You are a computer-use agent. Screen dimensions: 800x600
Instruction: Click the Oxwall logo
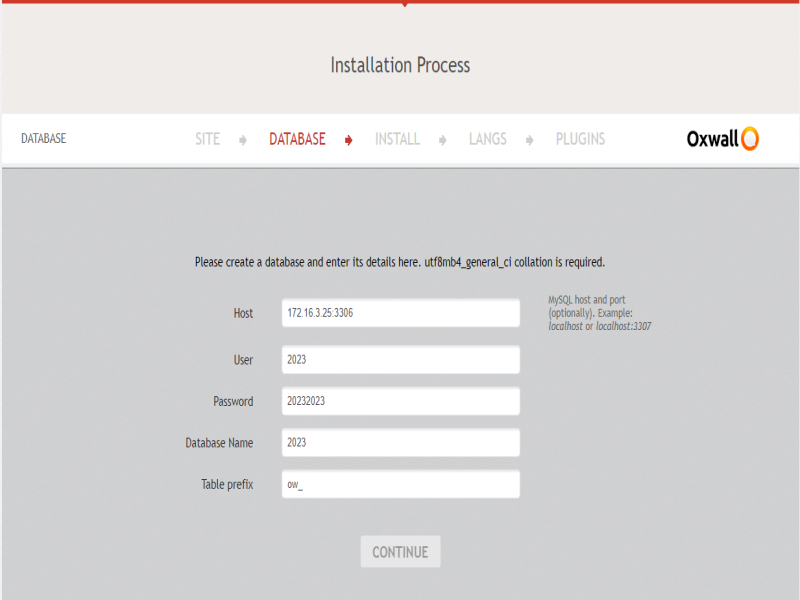click(x=722, y=139)
